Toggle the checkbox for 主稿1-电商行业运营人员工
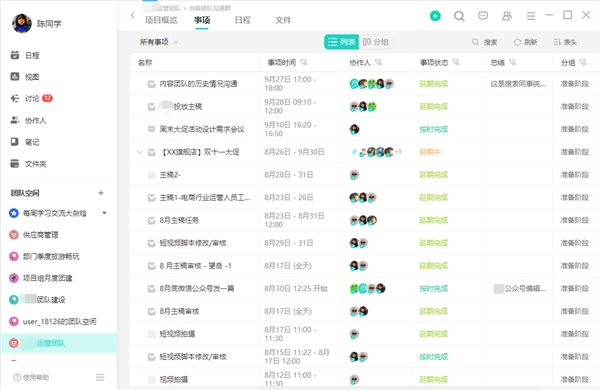Screen dimensions: 600x390 point(152,197)
